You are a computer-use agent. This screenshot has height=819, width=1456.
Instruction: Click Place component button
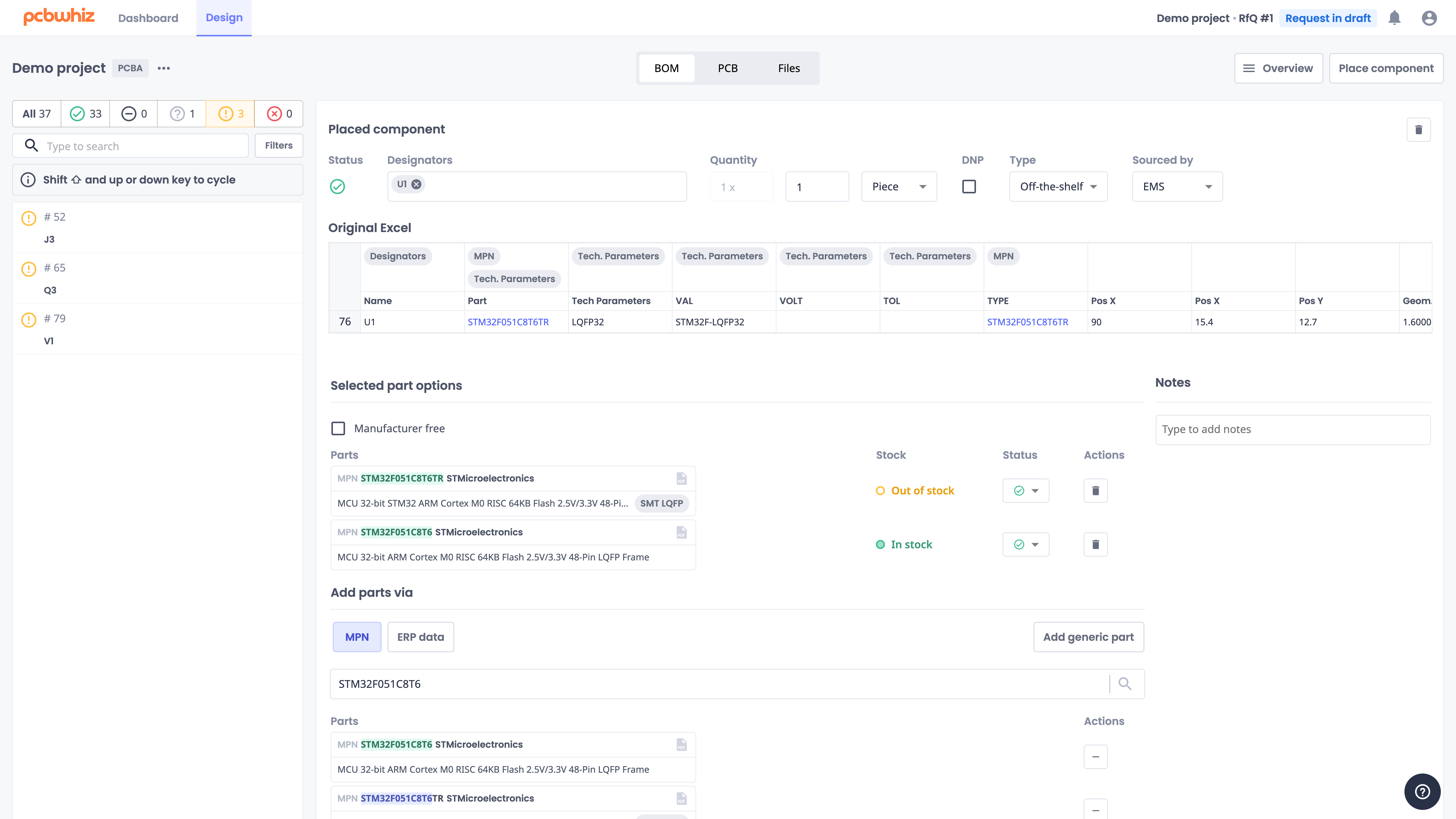click(x=1386, y=69)
